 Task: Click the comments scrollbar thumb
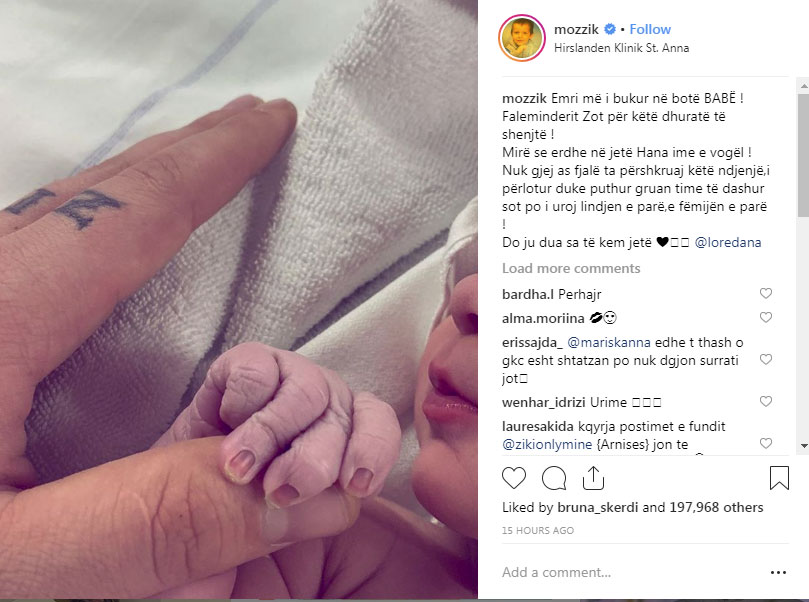803,155
